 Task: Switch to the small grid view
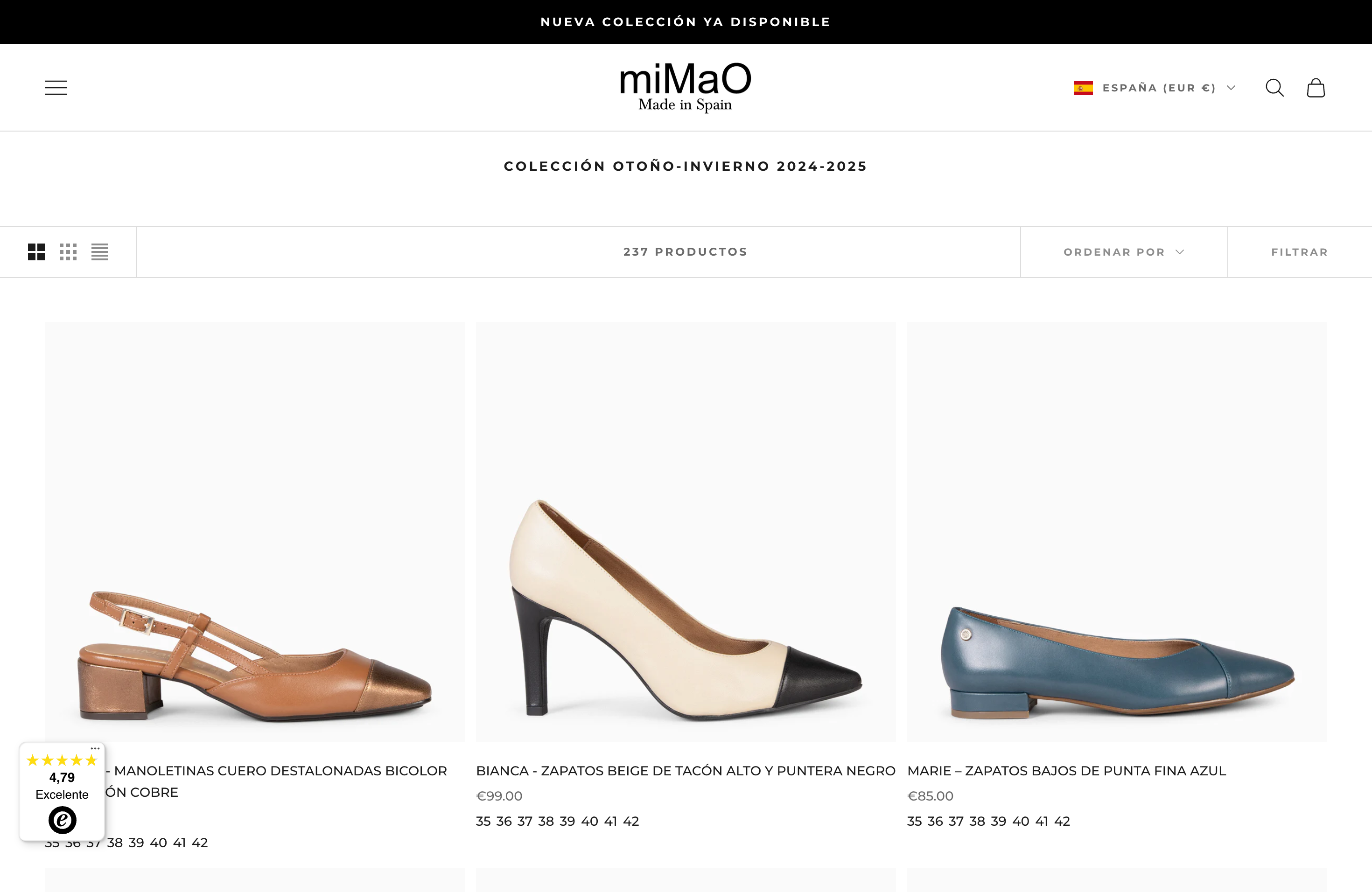coord(68,252)
